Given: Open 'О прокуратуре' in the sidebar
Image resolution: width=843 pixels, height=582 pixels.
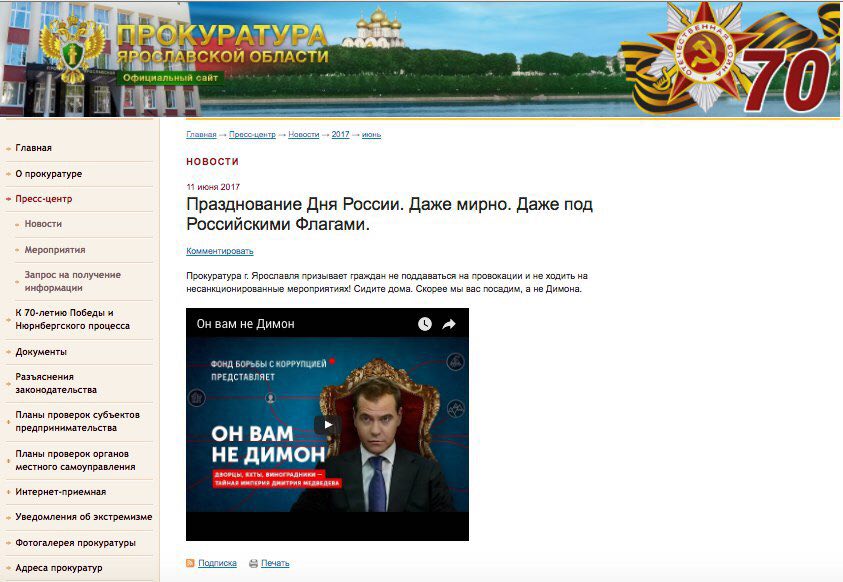Looking at the screenshot, I should (x=48, y=174).
